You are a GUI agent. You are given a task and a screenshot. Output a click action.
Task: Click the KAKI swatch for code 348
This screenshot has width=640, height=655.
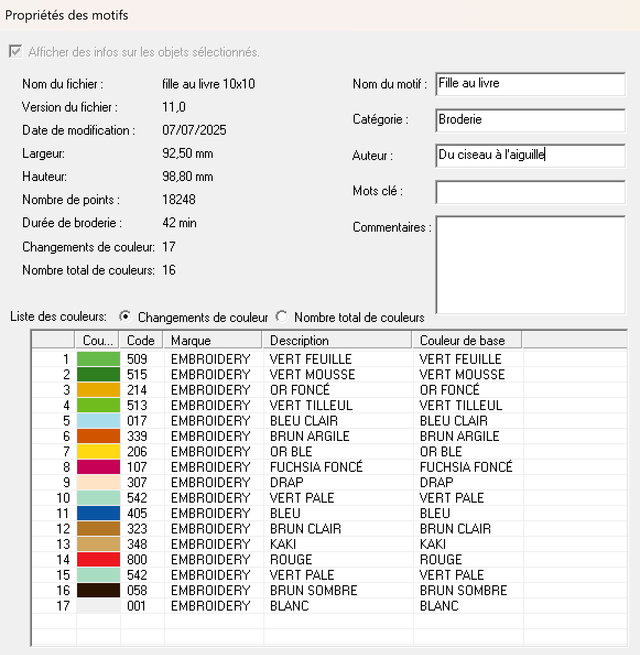[99, 544]
